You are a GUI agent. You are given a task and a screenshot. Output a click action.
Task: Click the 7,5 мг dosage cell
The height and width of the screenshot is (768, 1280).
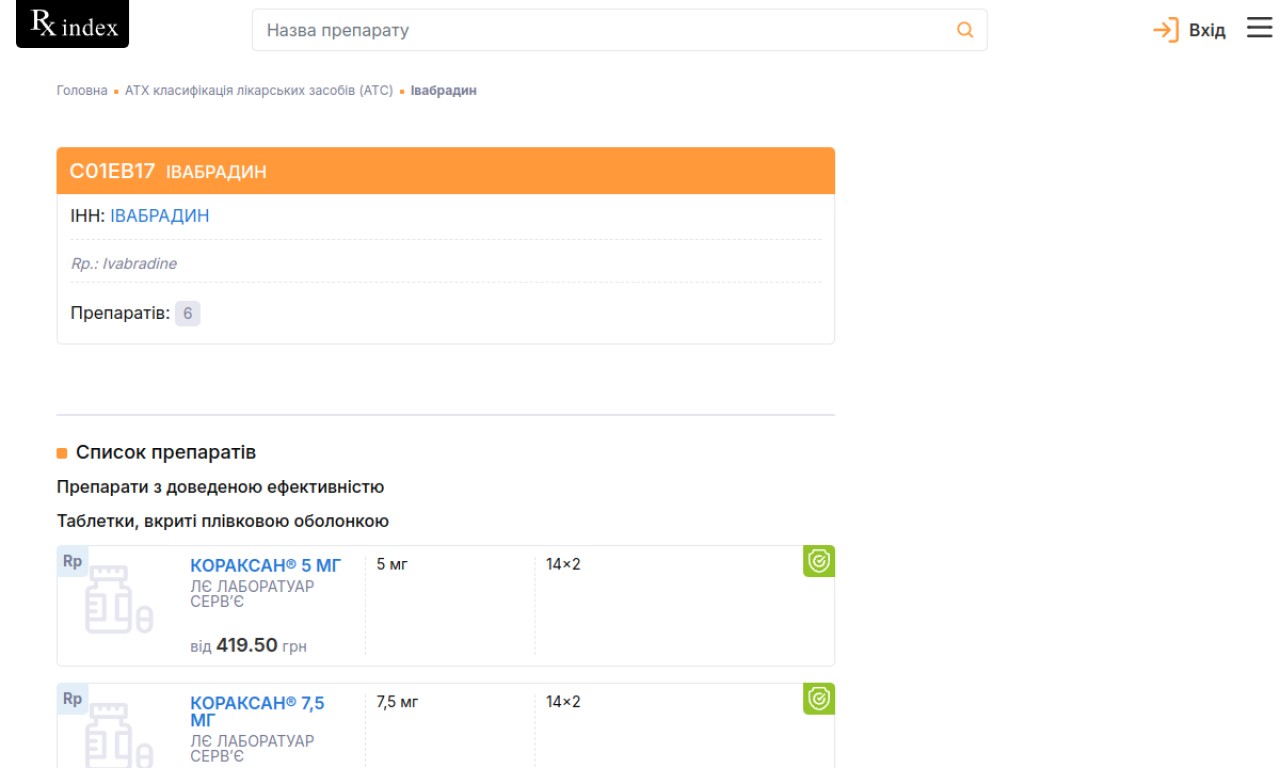(x=397, y=702)
